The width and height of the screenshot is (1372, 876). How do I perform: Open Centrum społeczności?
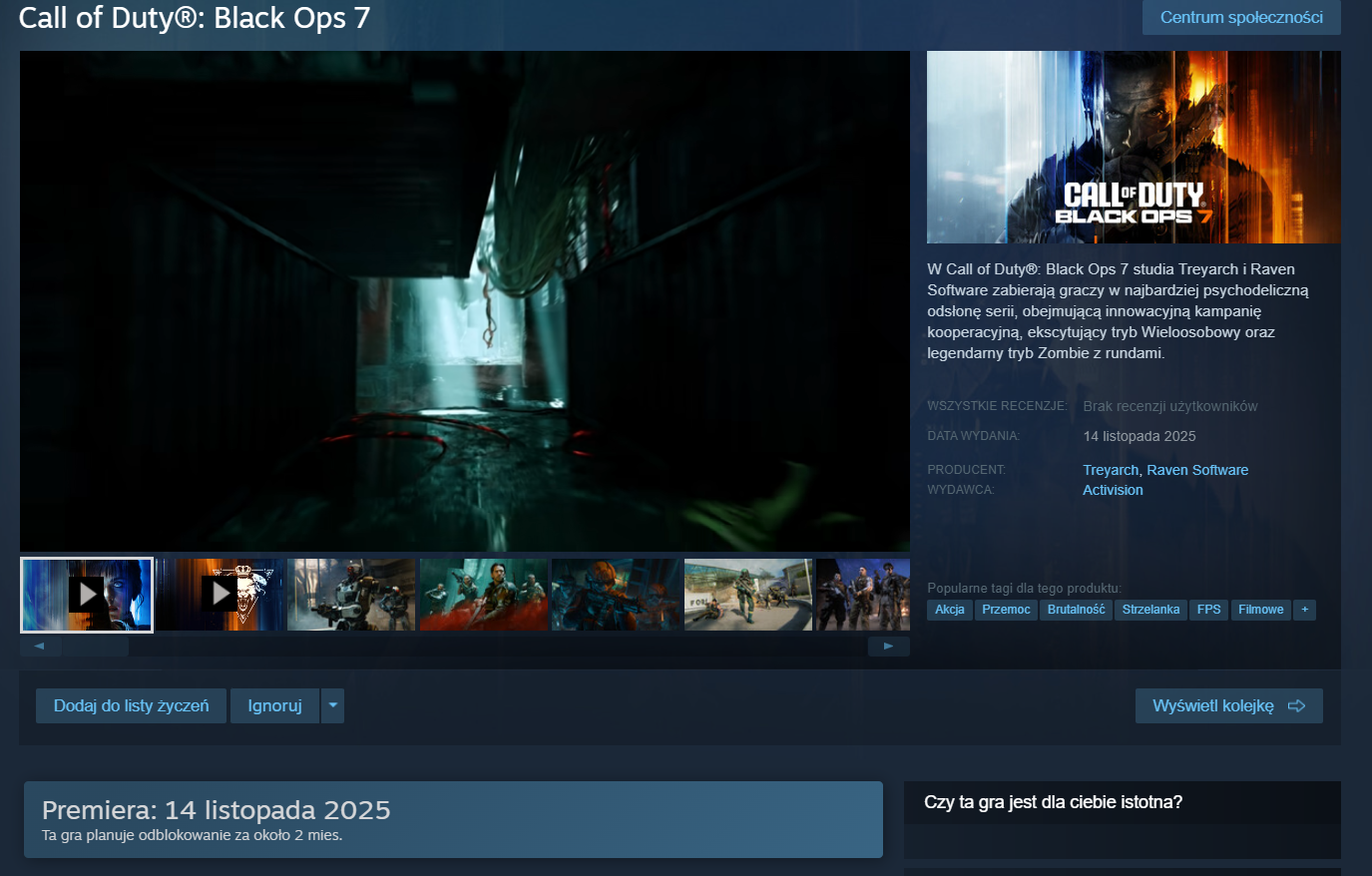(x=1241, y=17)
